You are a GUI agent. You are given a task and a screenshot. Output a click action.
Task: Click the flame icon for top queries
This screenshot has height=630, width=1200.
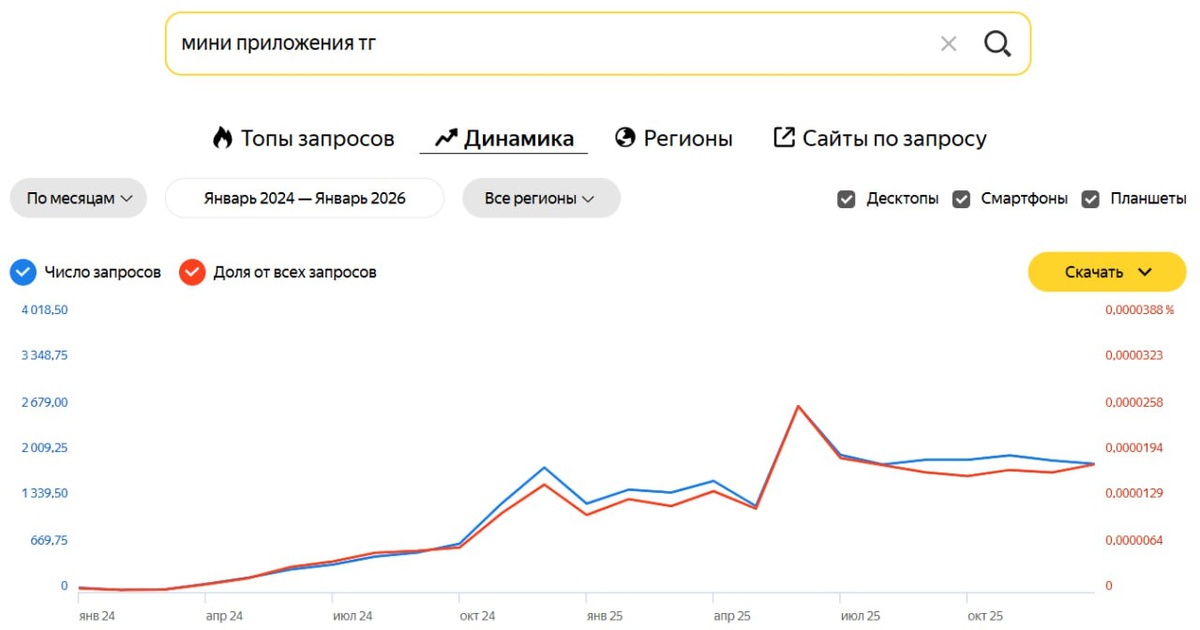(222, 138)
